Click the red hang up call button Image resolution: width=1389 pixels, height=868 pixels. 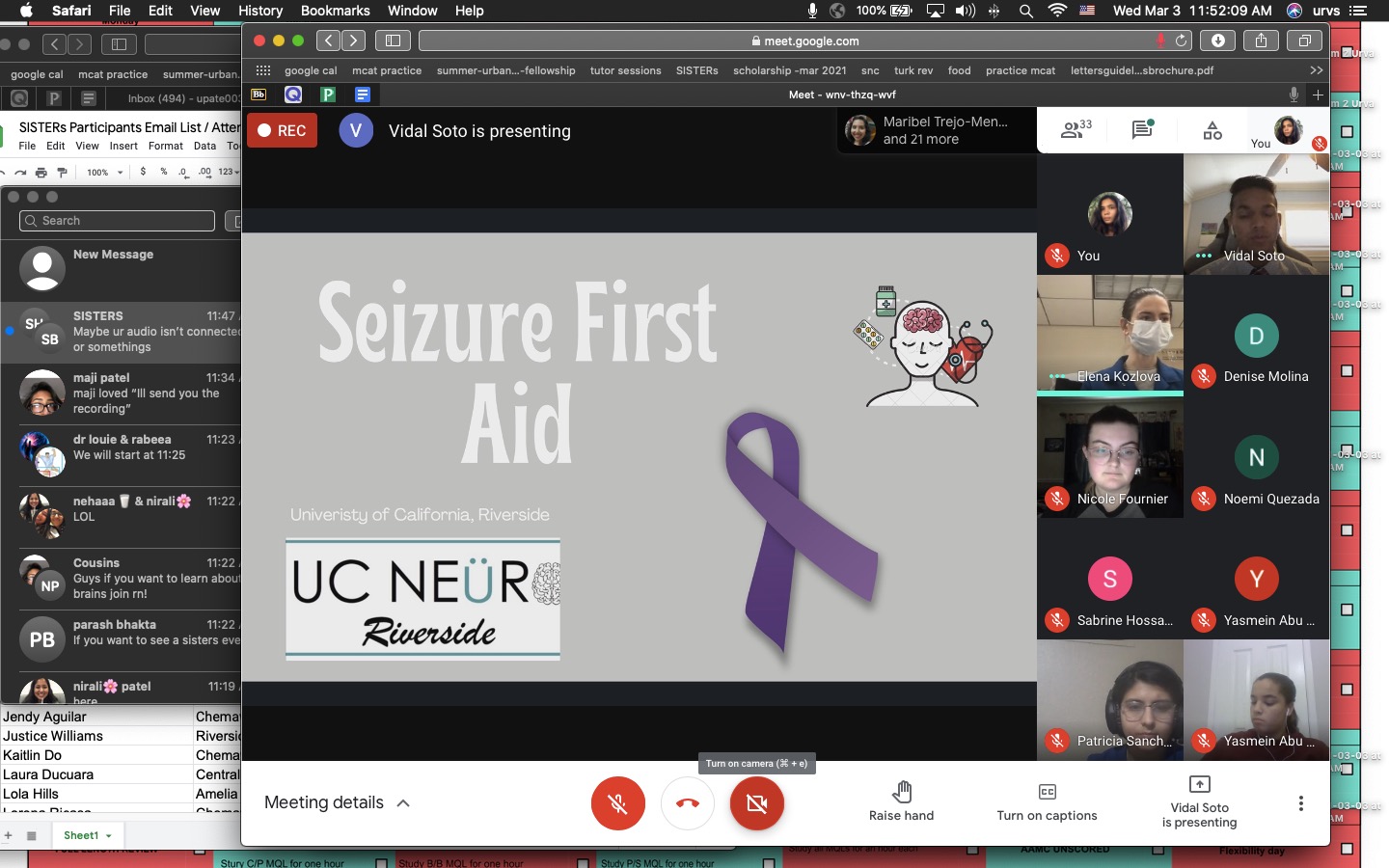click(688, 802)
